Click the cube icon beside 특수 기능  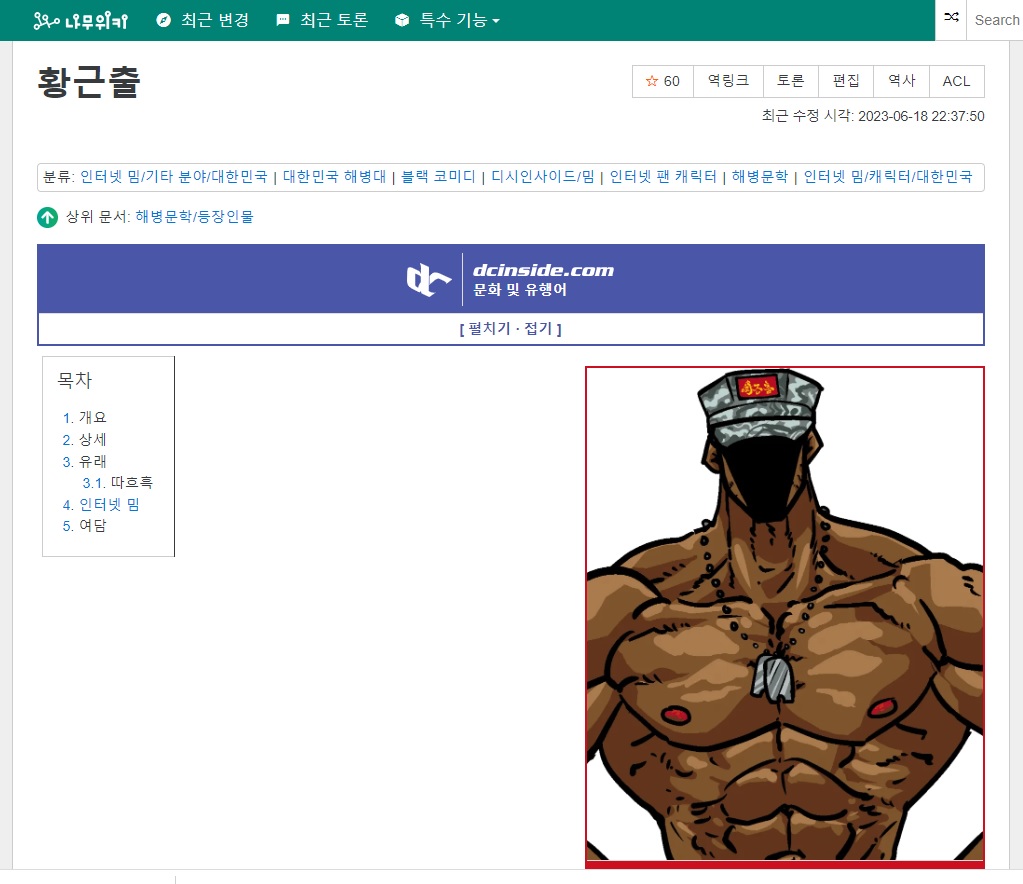[x=402, y=20]
